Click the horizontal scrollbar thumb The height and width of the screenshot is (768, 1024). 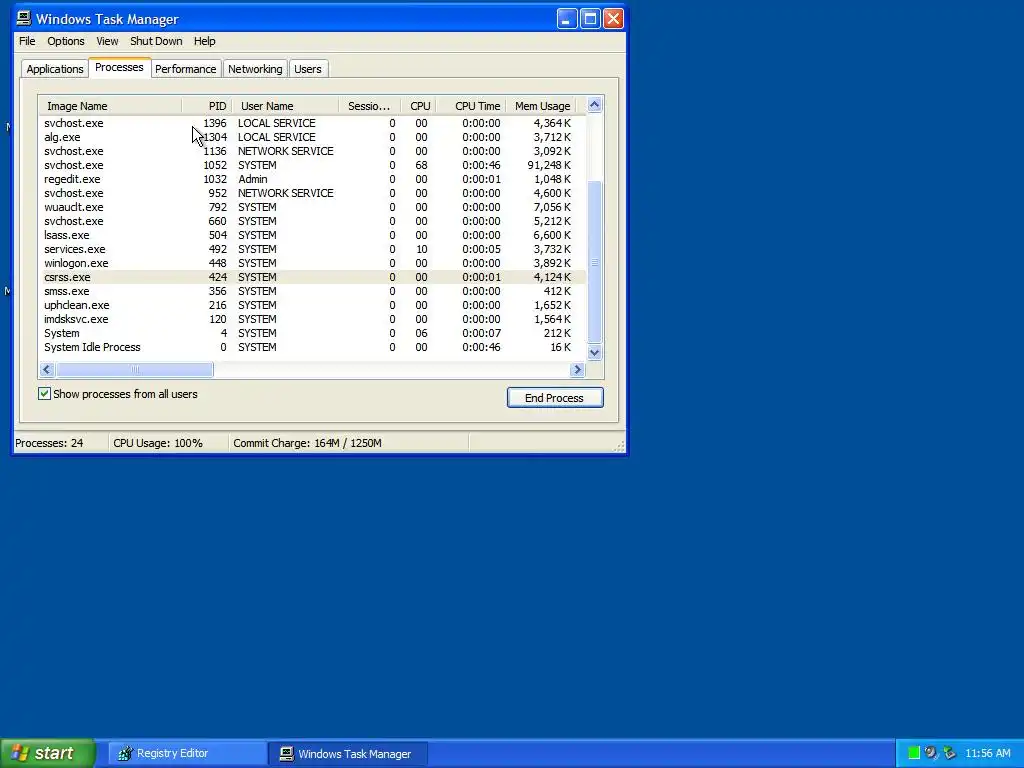(135, 370)
